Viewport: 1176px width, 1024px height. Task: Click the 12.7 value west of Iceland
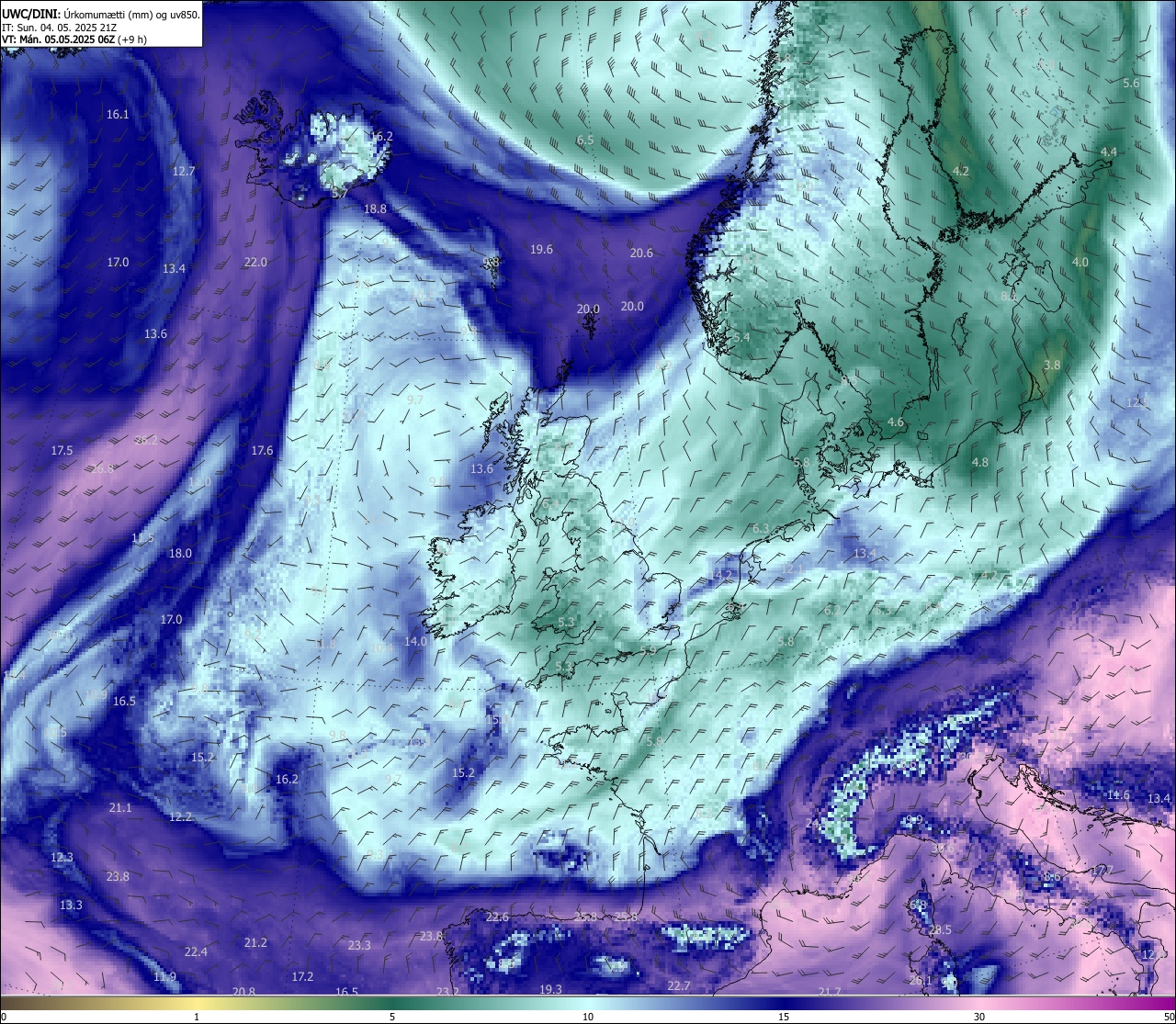pos(184,172)
